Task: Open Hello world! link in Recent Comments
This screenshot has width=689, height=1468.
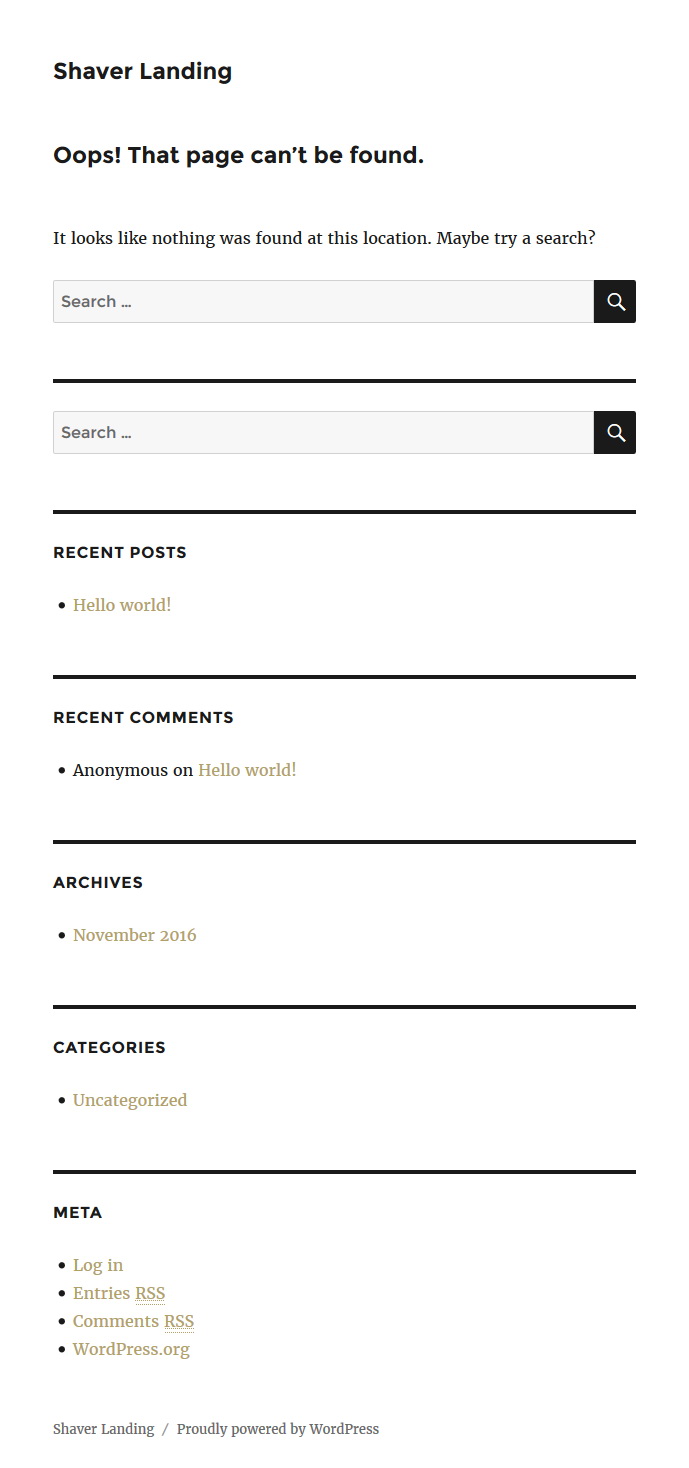Action: point(247,770)
